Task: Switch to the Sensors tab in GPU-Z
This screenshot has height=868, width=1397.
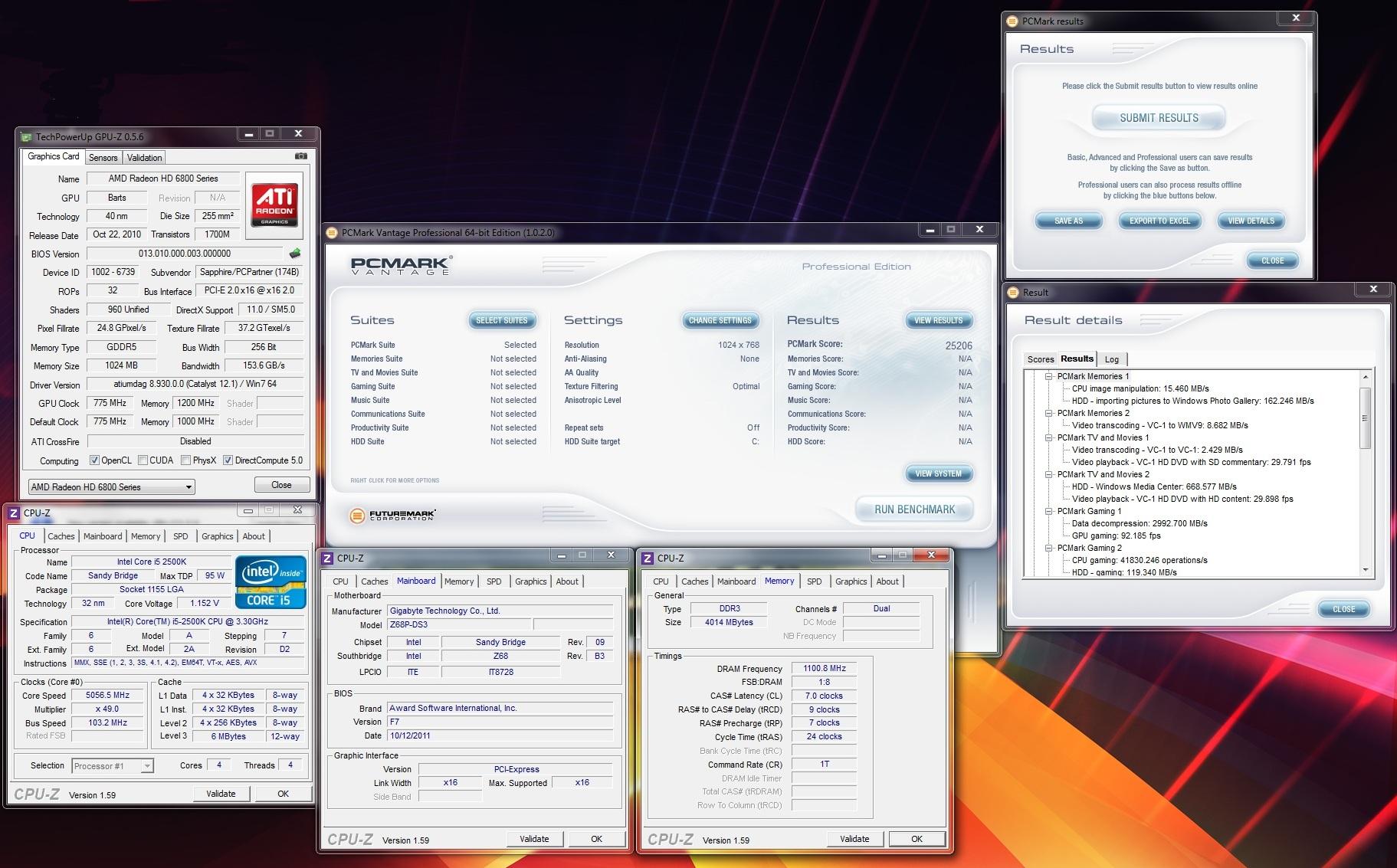Action: 103,158
